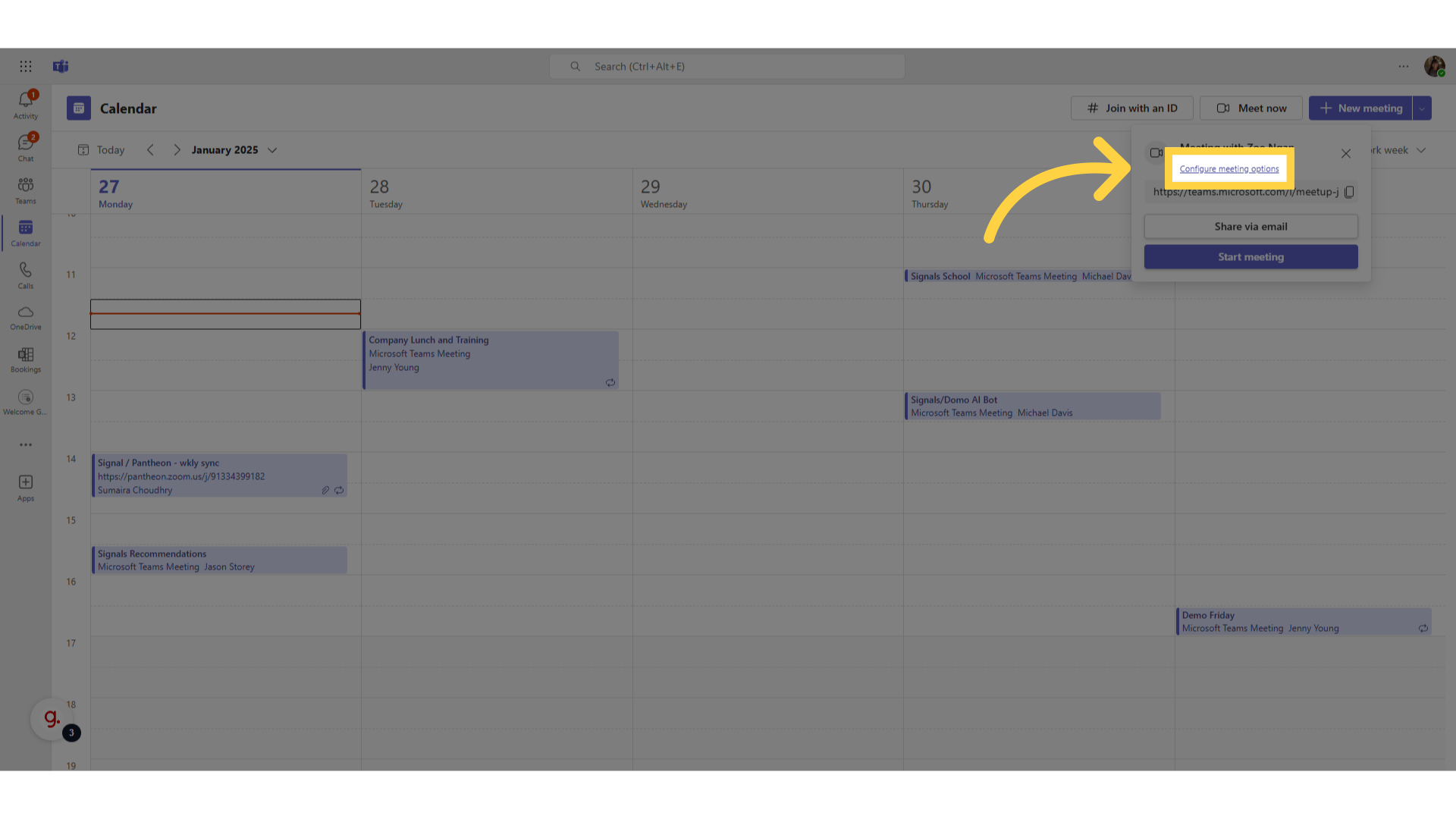The width and height of the screenshot is (1456, 819).
Task: Expand the week view dropdown
Action: coord(1420,150)
